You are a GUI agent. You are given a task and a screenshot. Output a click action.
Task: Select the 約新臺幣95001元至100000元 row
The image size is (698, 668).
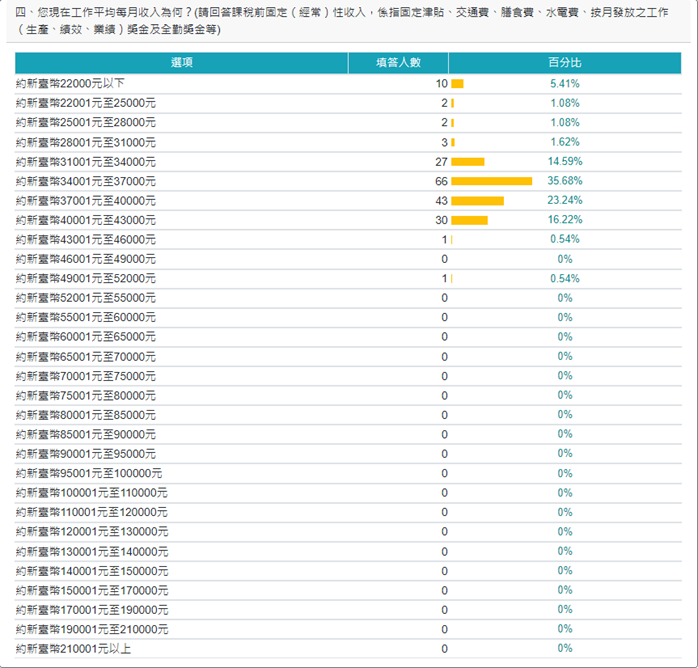point(90,473)
